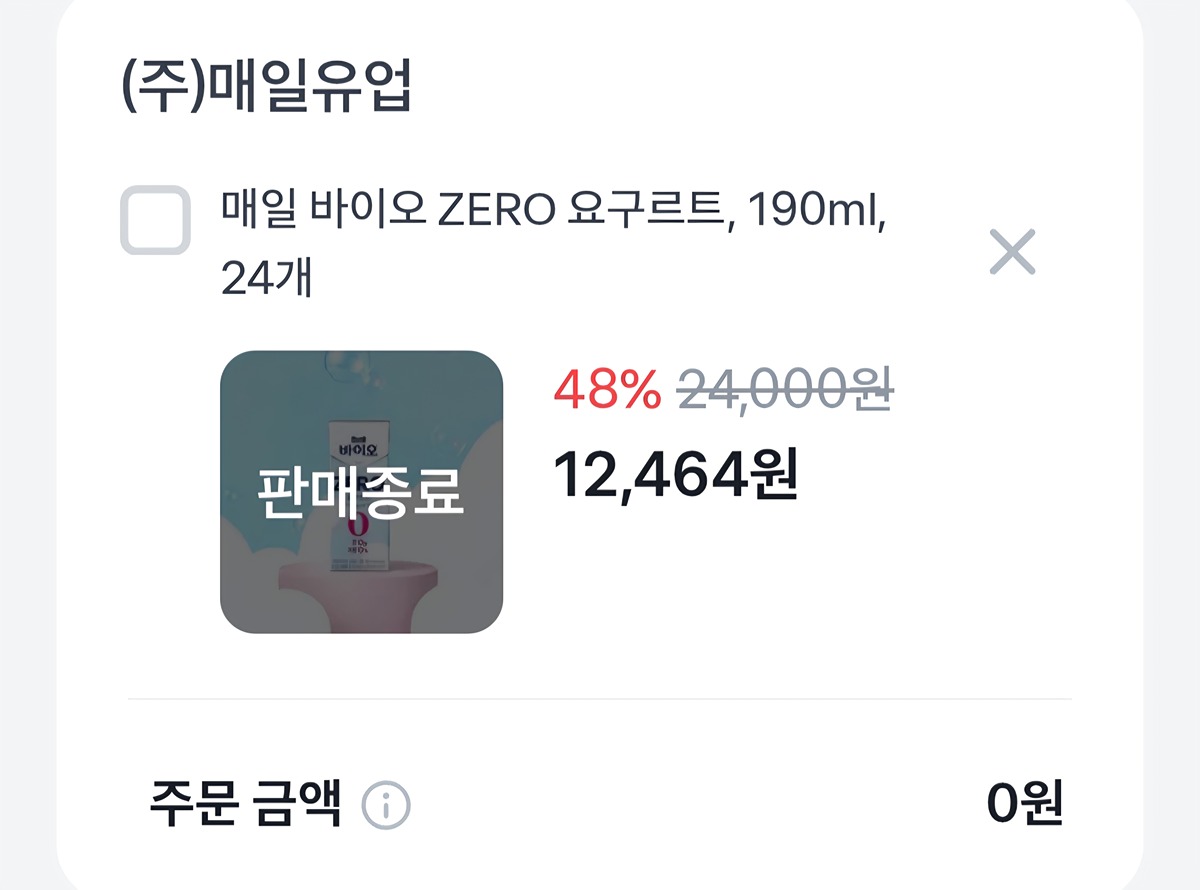Click the crossed-out 24,000원 original price
Image resolution: width=1200 pixels, height=890 pixels.
pyautogui.click(x=786, y=391)
